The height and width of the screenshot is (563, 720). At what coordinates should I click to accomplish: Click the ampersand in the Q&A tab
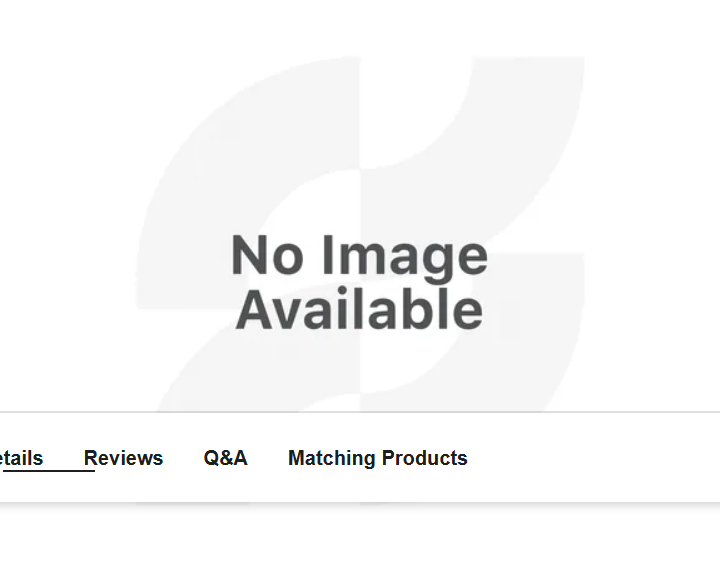point(225,458)
